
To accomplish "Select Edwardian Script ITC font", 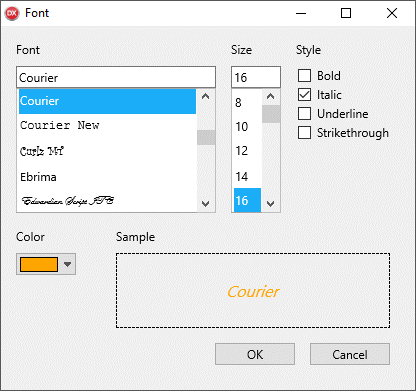I will pyautogui.click(x=107, y=201).
